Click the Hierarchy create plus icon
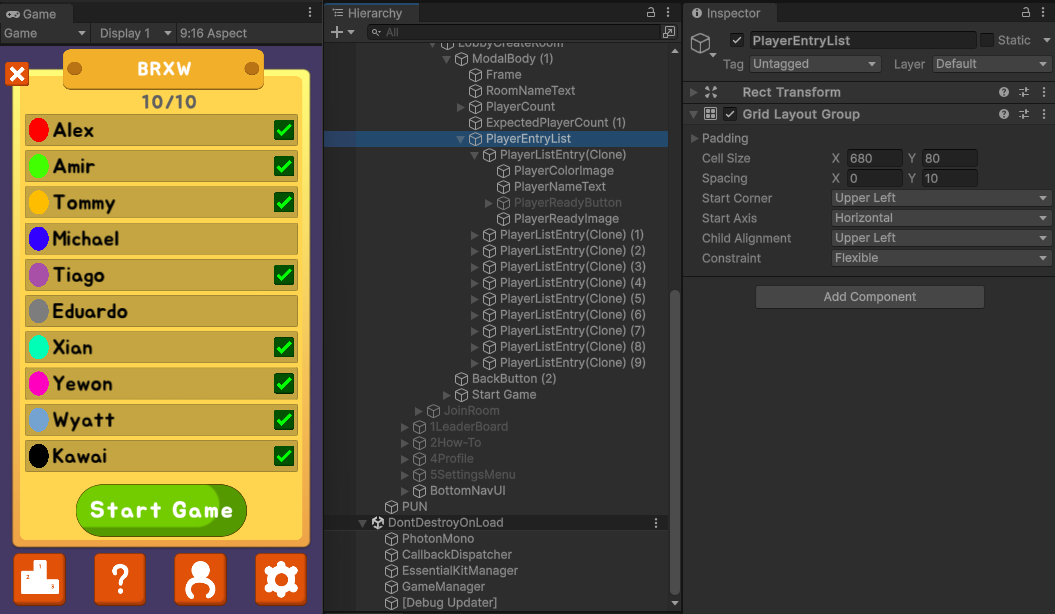 click(x=337, y=32)
